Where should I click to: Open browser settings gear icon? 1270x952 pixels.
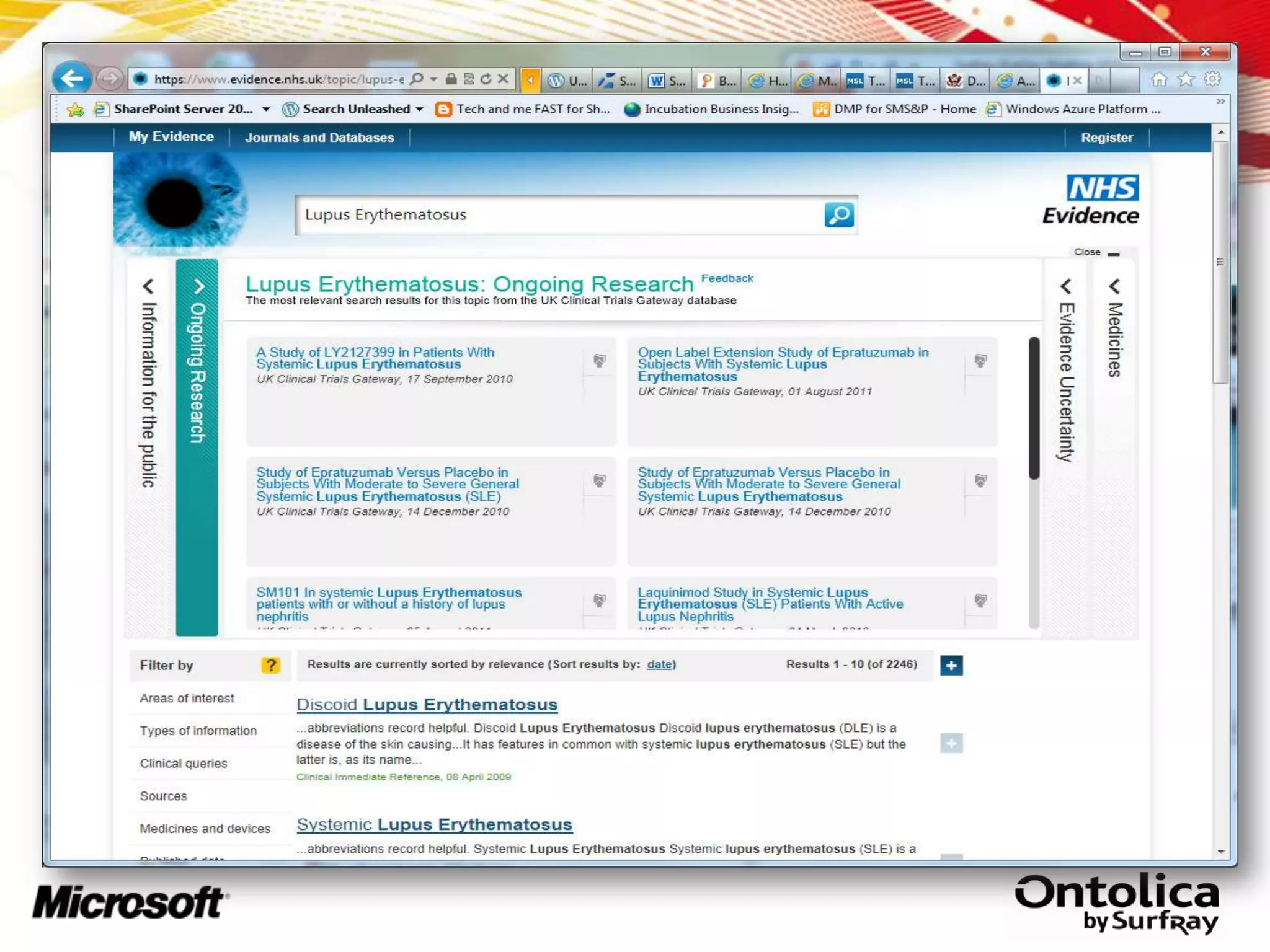coord(1212,79)
